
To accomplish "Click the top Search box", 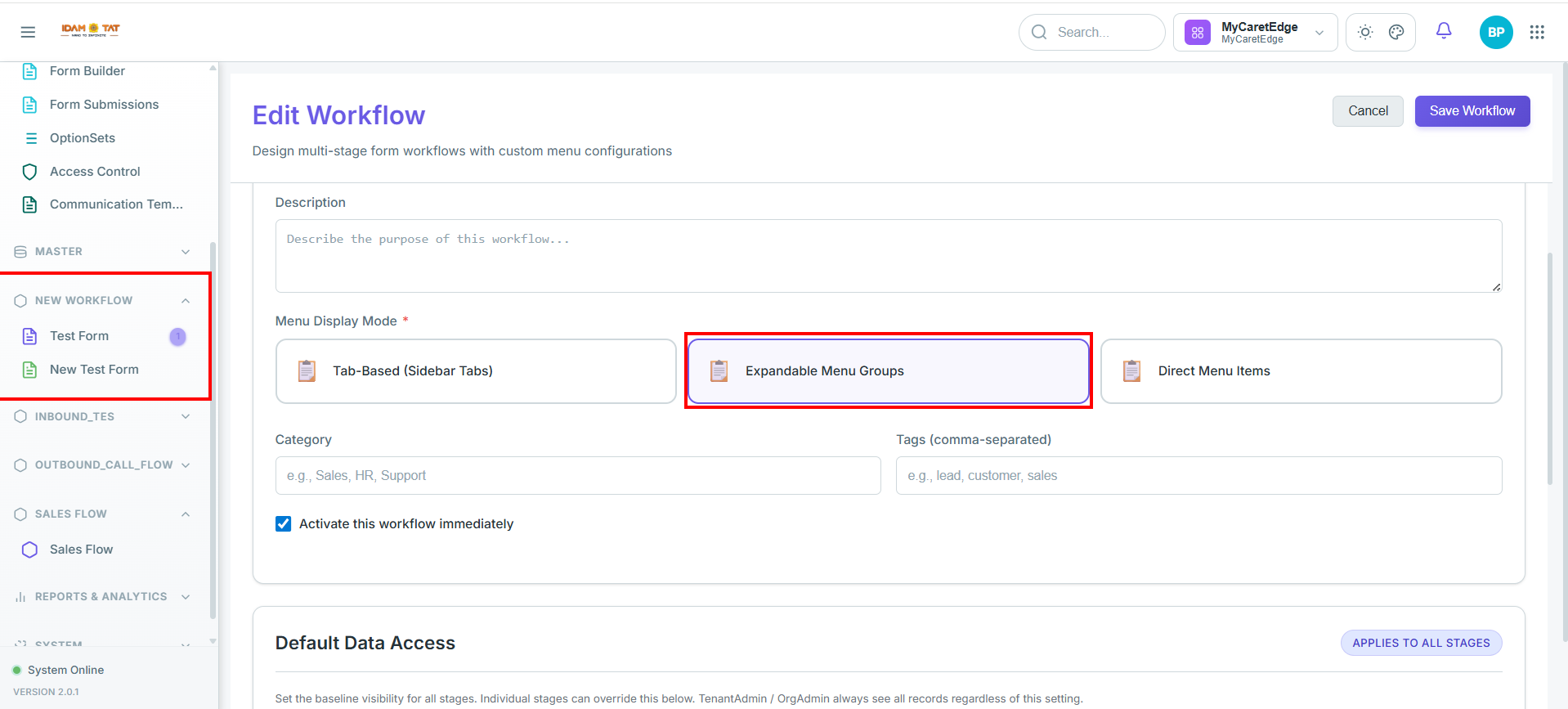I will tap(1091, 32).
